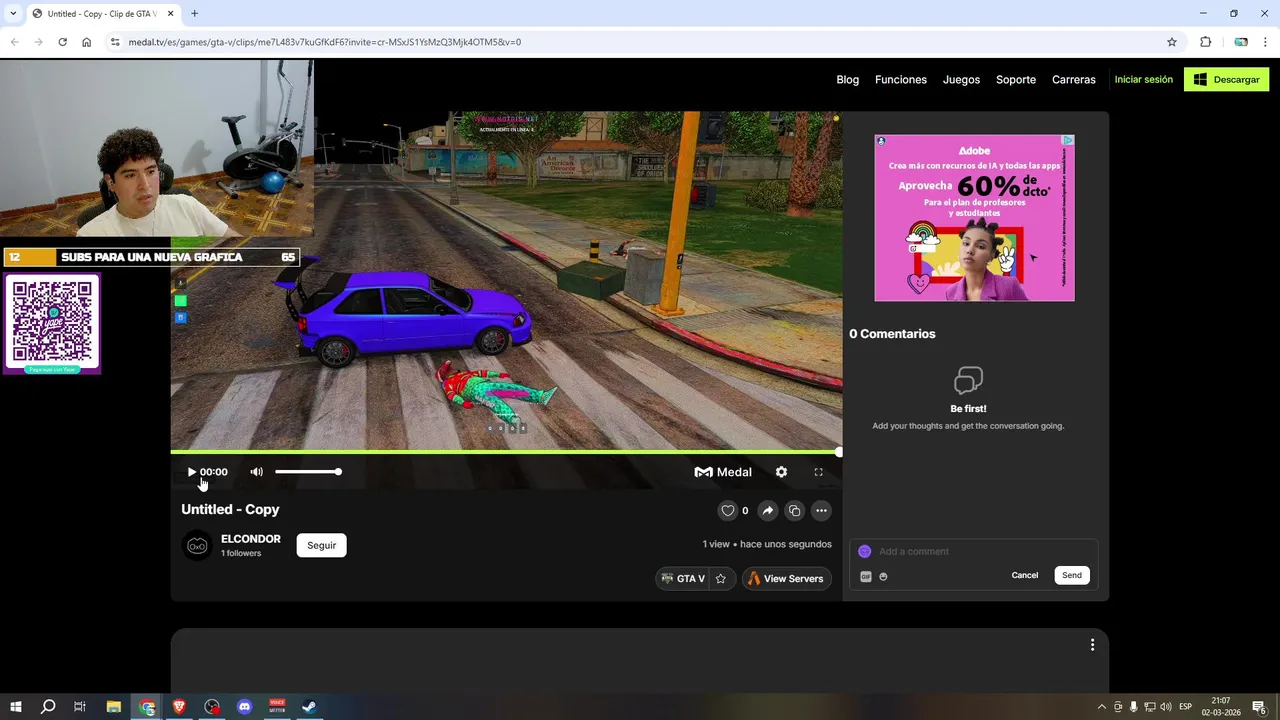Image resolution: width=1280 pixels, height=720 pixels.
Task: Click the "1 followers" text
Action: (241, 553)
